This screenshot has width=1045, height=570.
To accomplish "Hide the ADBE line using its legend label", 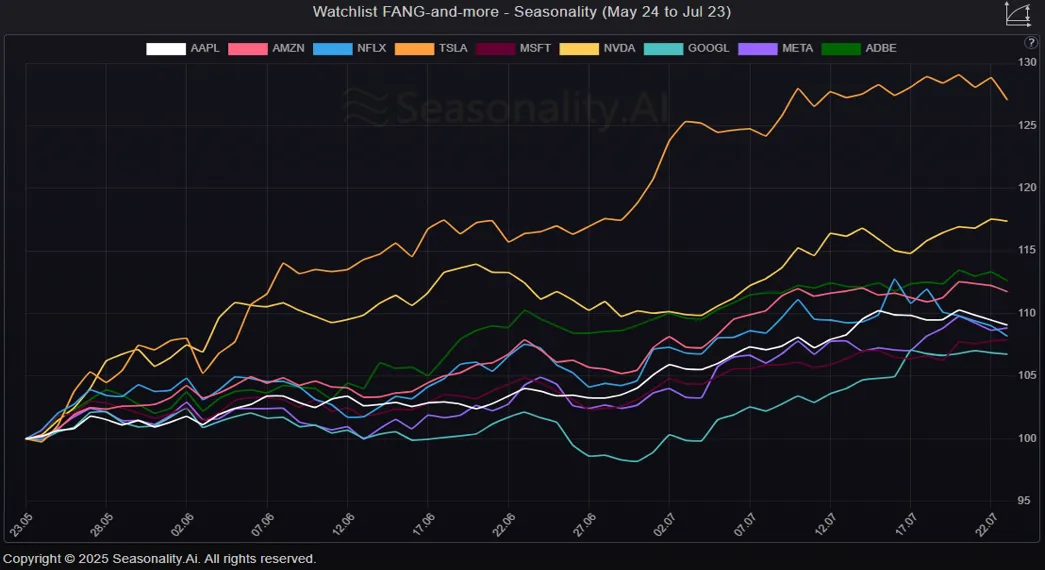I will [880, 49].
